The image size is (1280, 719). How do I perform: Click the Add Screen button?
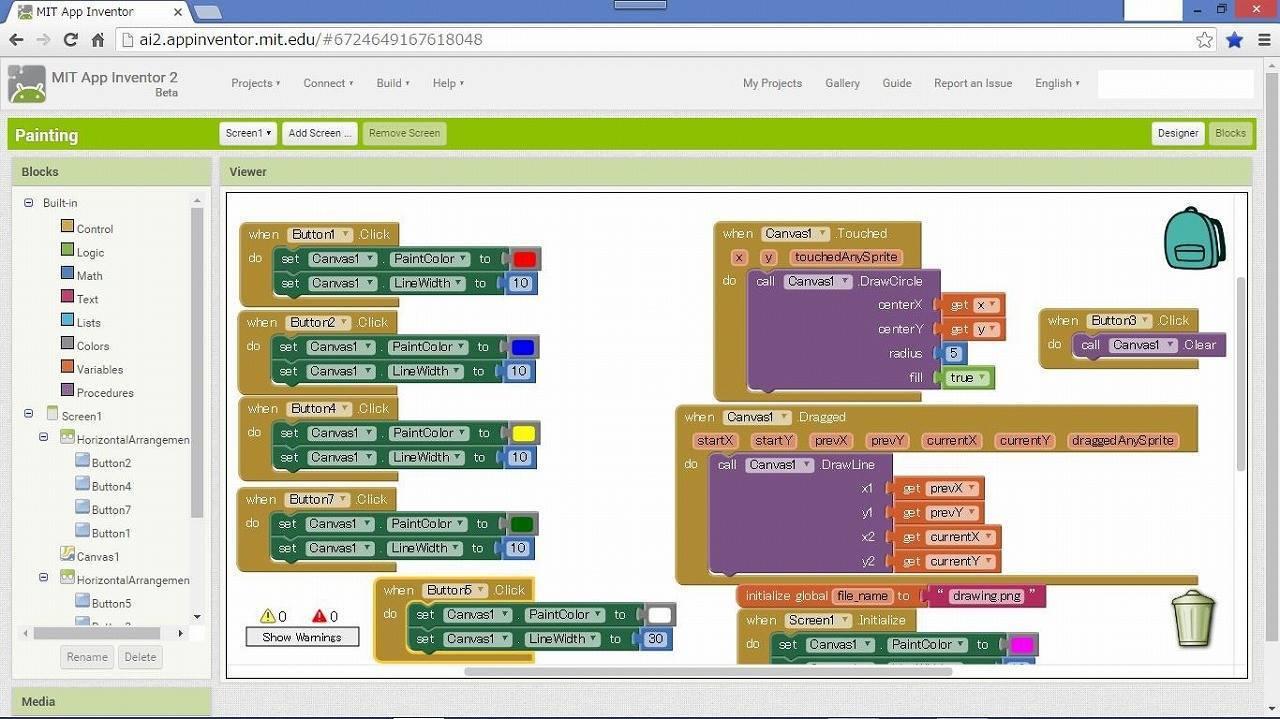coord(320,133)
